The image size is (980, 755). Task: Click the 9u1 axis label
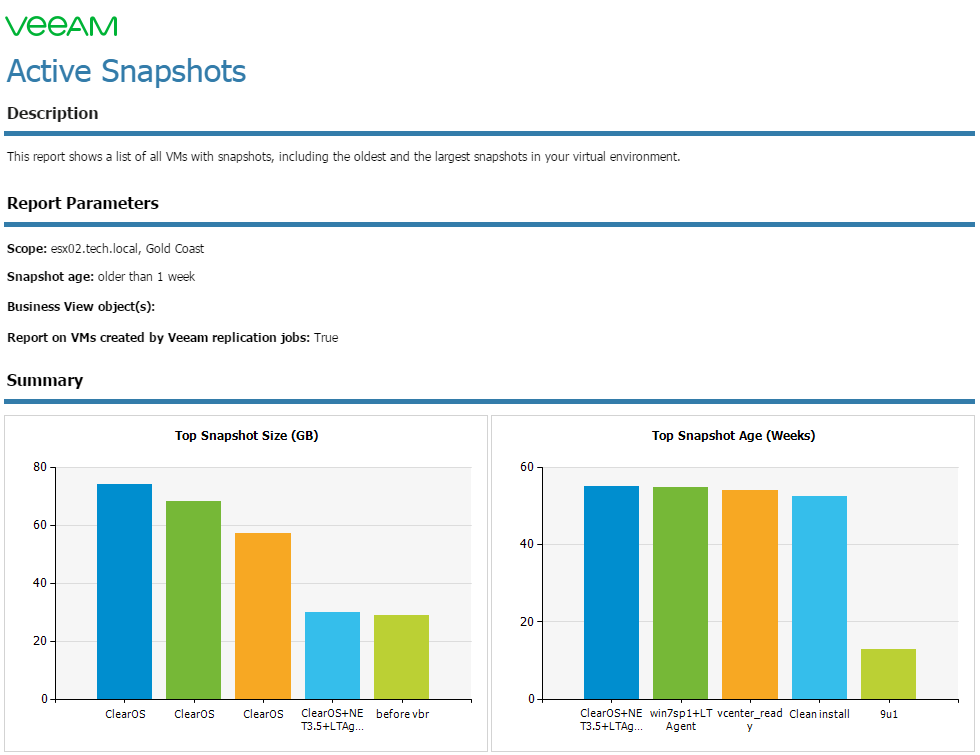click(889, 714)
